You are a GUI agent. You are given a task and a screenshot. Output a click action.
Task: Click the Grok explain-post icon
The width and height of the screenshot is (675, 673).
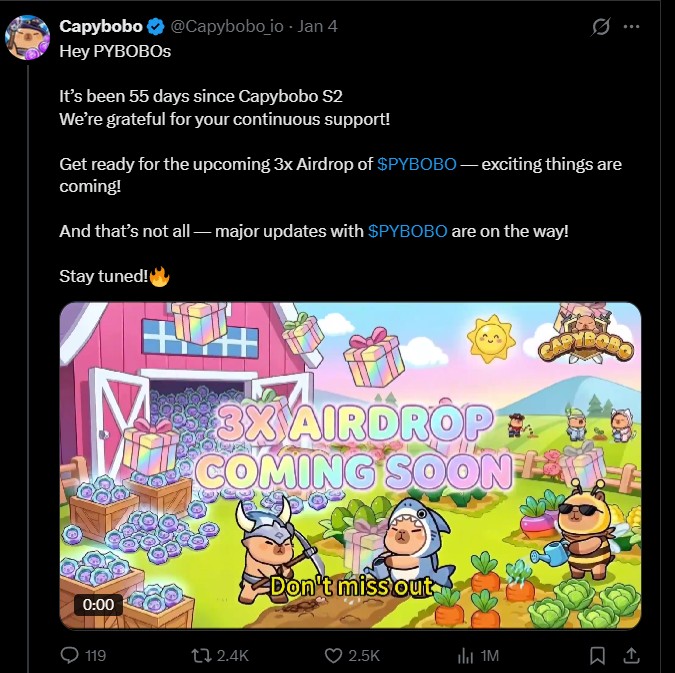[x=601, y=27]
